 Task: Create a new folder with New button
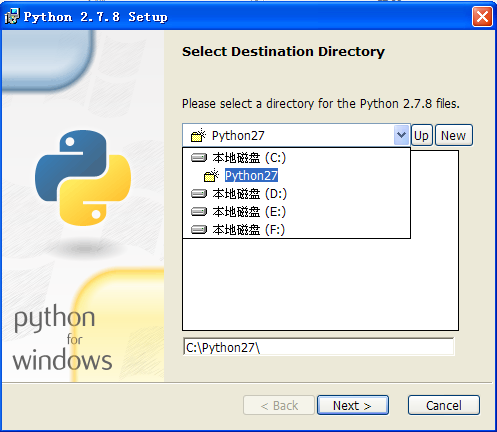coord(454,135)
